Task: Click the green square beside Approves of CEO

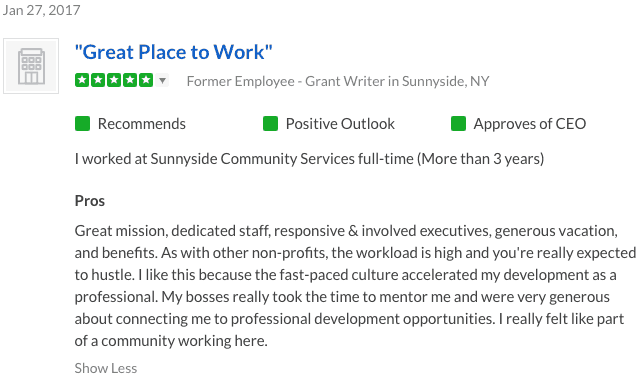Action: coord(458,124)
